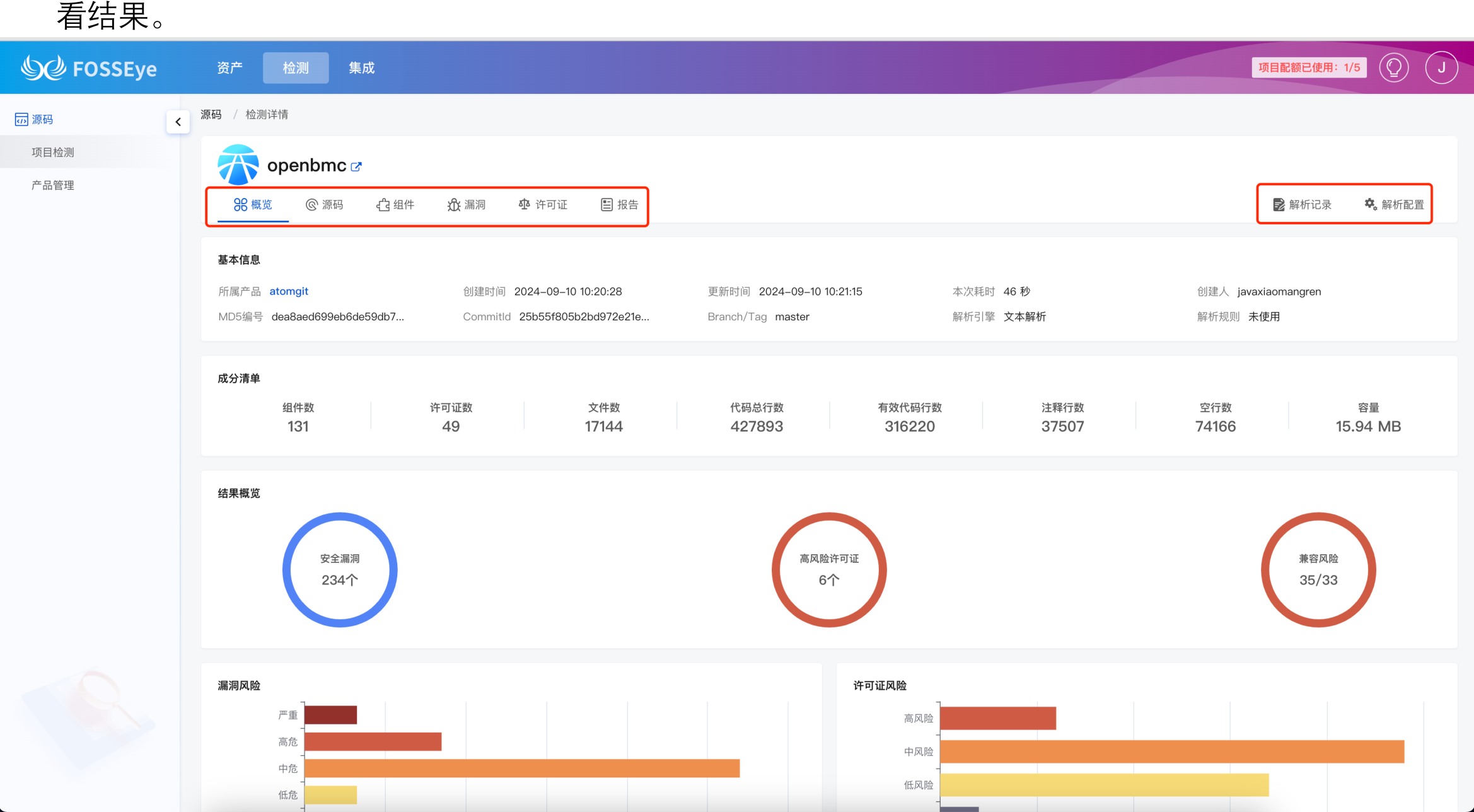Image resolution: width=1474 pixels, height=812 pixels.
Task: Click the 文件数 value 17144
Action: pos(604,427)
